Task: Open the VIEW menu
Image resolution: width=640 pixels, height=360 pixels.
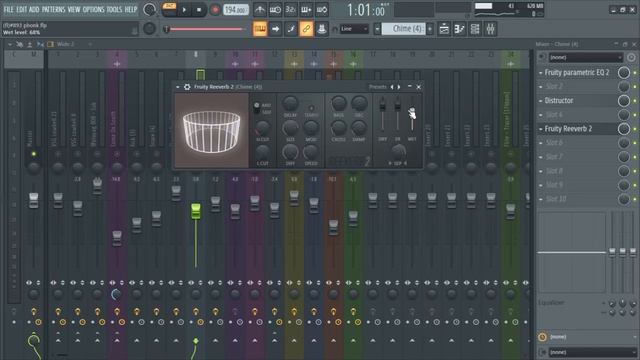Action: point(73,9)
